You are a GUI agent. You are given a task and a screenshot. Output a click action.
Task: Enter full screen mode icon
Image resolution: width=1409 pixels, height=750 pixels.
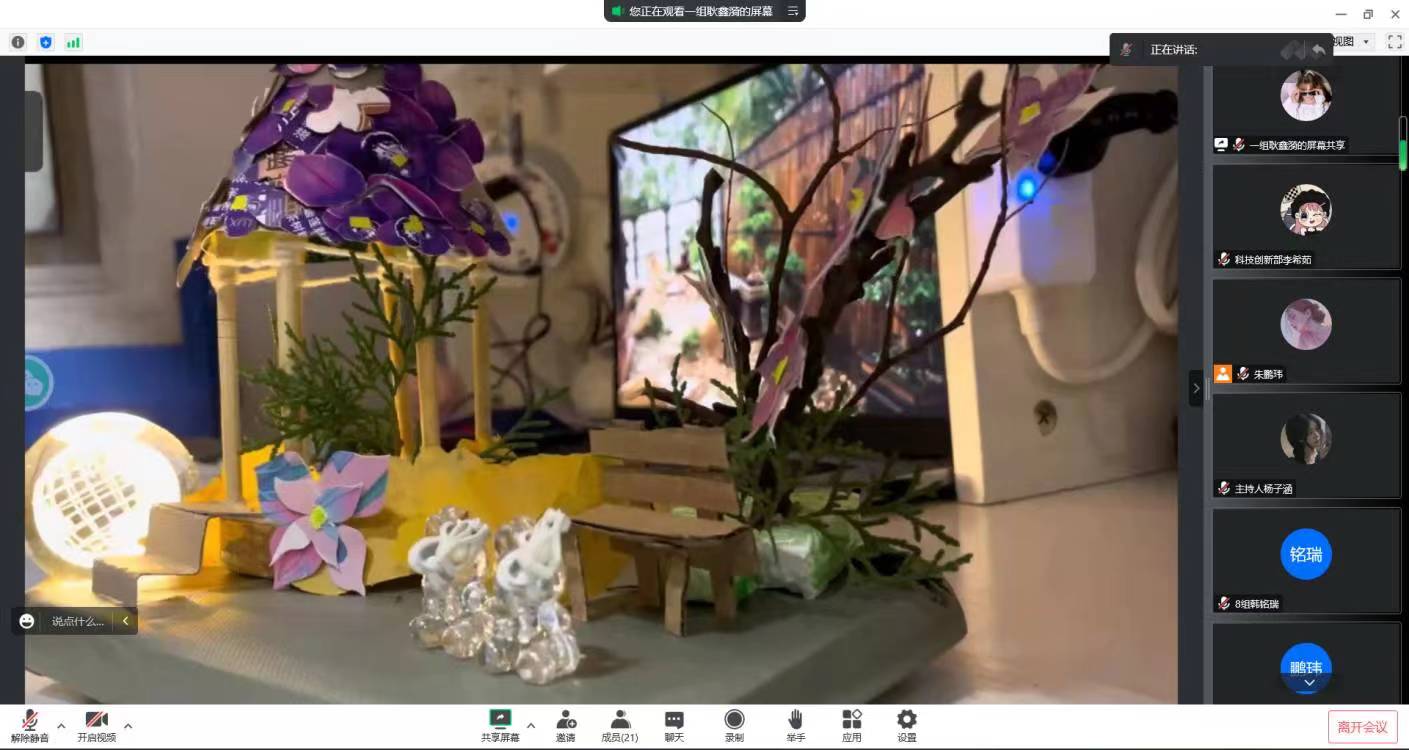tap(1394, 42)
